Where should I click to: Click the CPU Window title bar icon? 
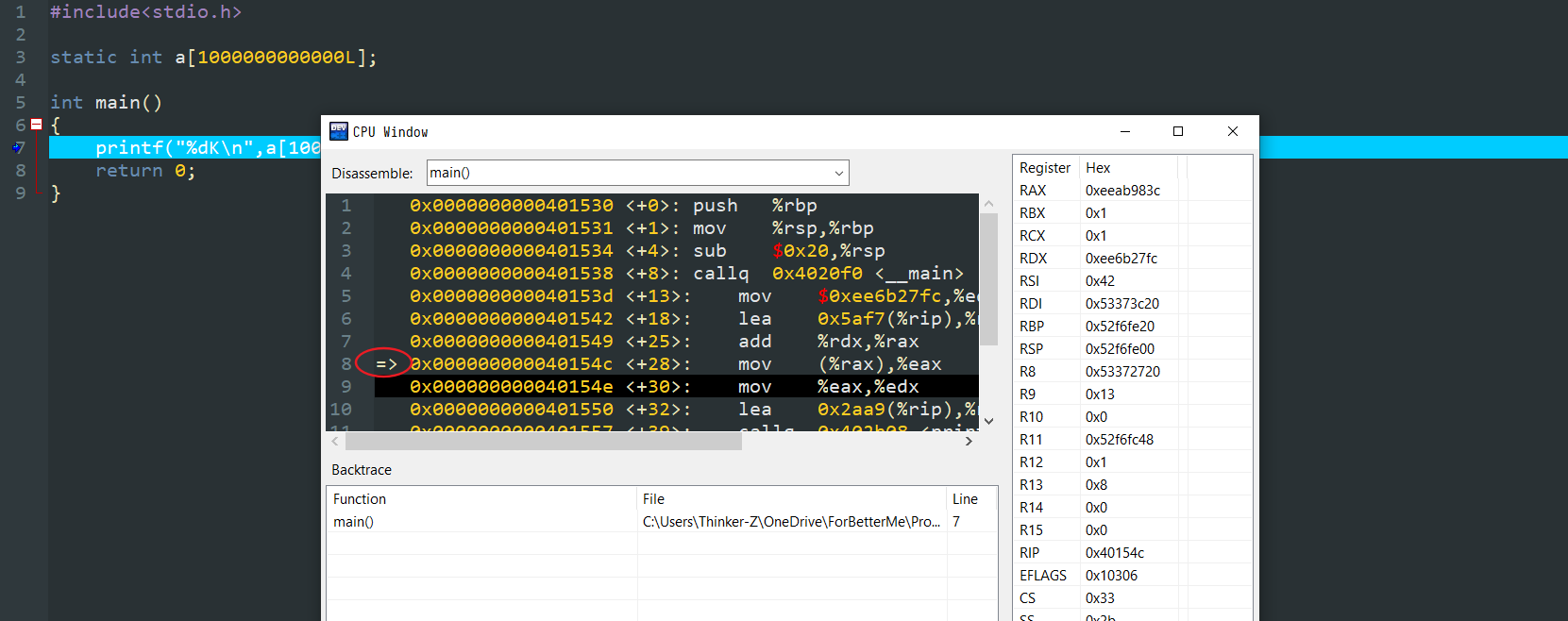click(339, 131)
